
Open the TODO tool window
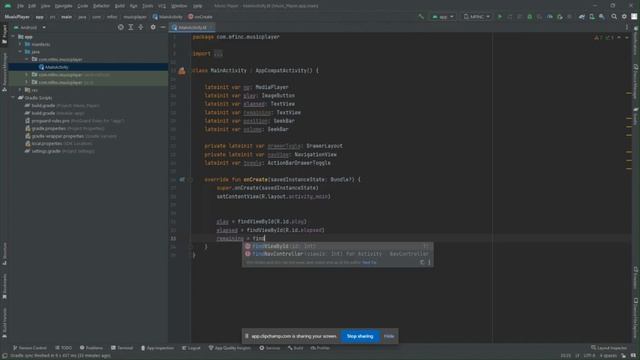pos(63,348)
